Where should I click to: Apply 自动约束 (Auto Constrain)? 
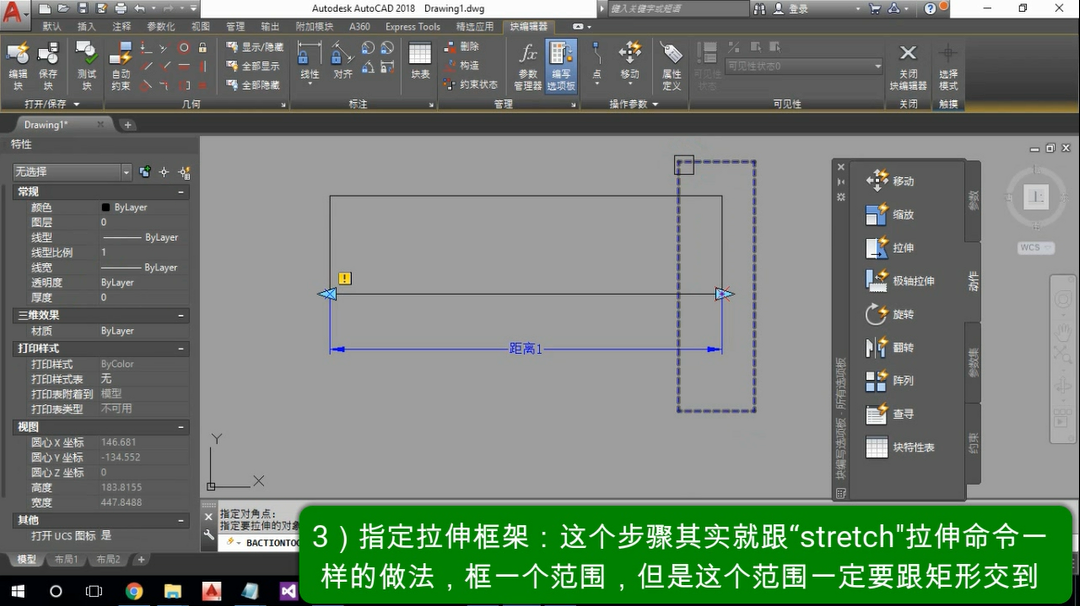coord(121,65)
